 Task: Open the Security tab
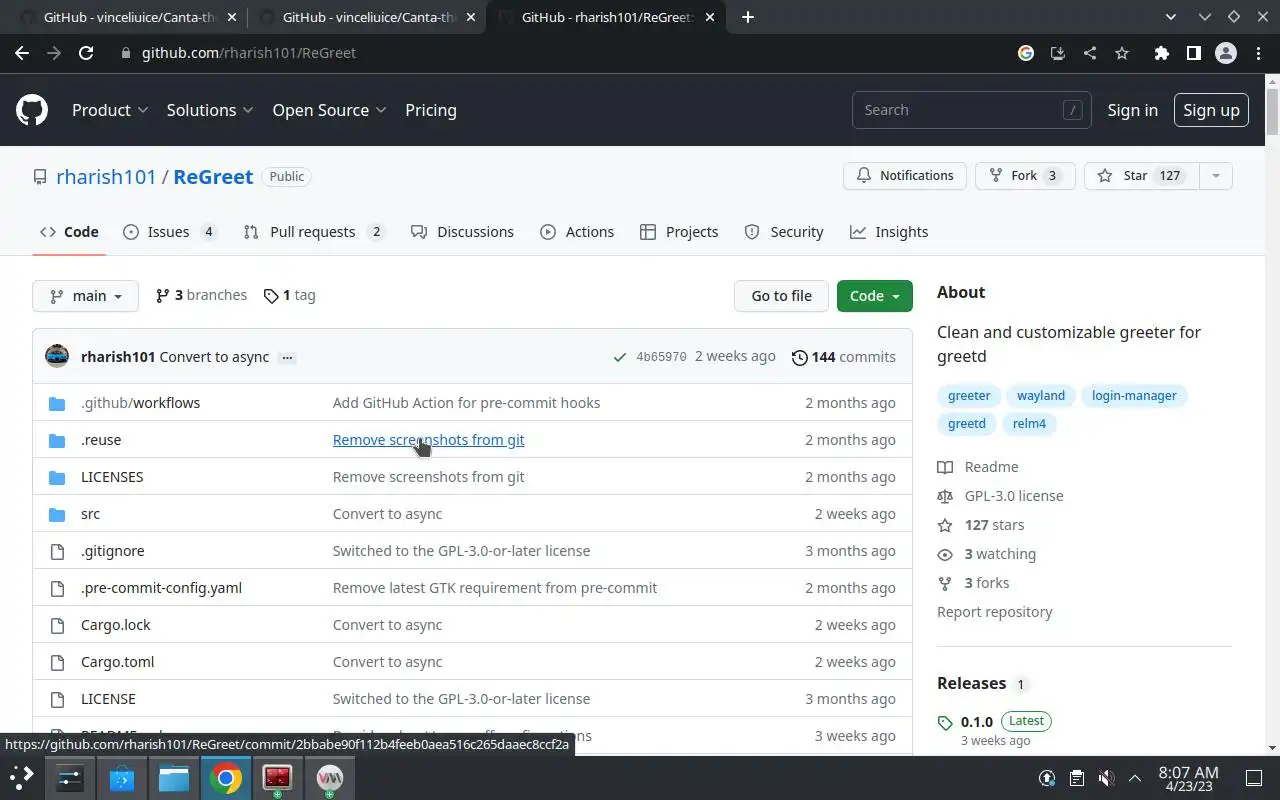[784, 232]
